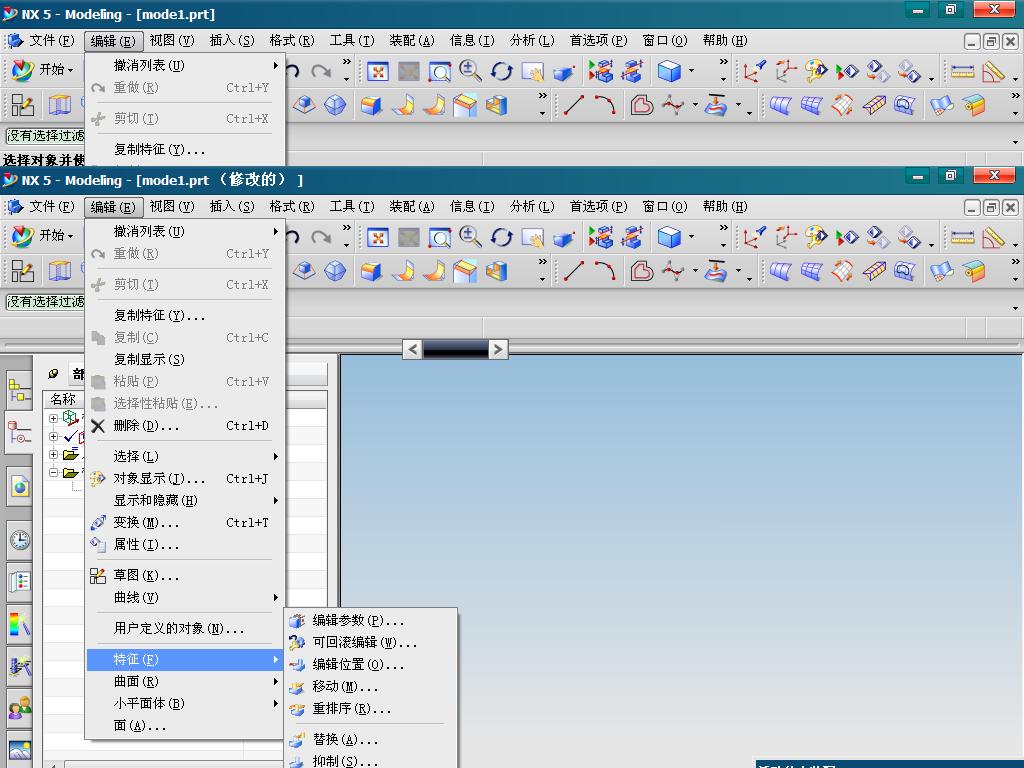Click right scroll arrow above graphics area
This screenshot has width=1024, height=768.
(x=498, y=349)
